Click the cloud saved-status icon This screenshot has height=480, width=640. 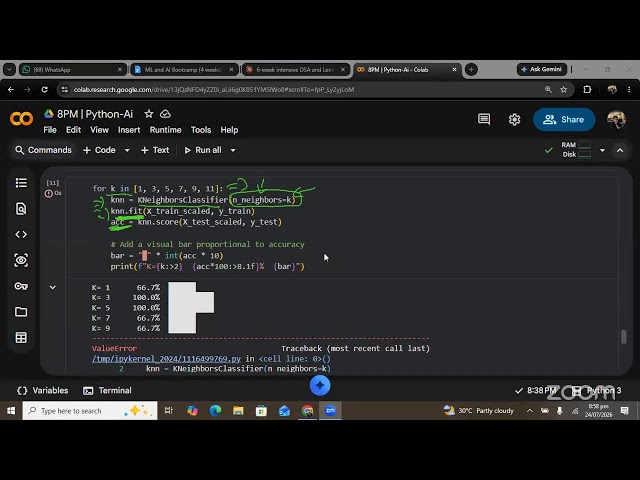pyautogui.click(x=165, y=114)
